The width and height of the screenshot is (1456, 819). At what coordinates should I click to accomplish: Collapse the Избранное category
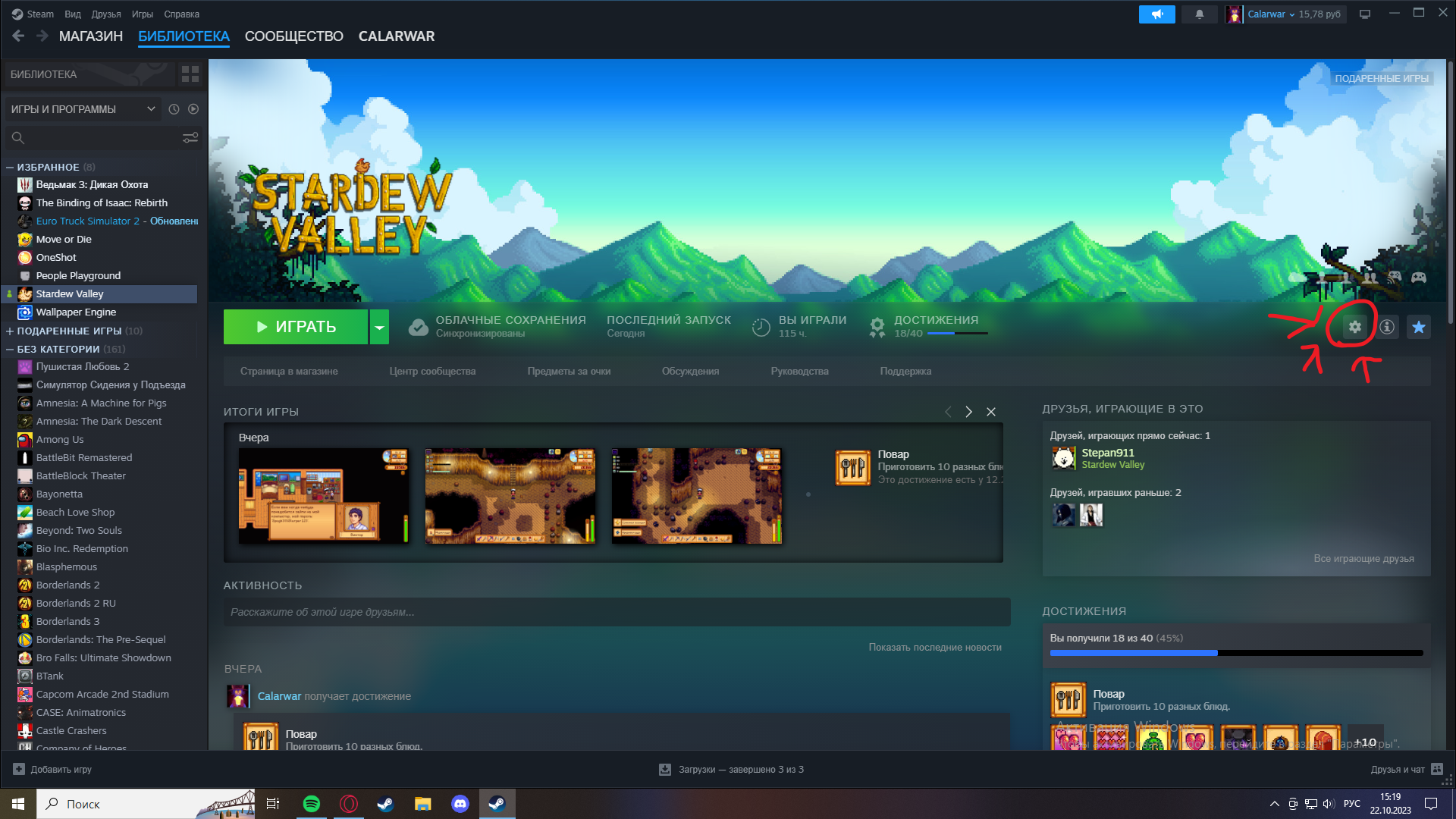10,167
